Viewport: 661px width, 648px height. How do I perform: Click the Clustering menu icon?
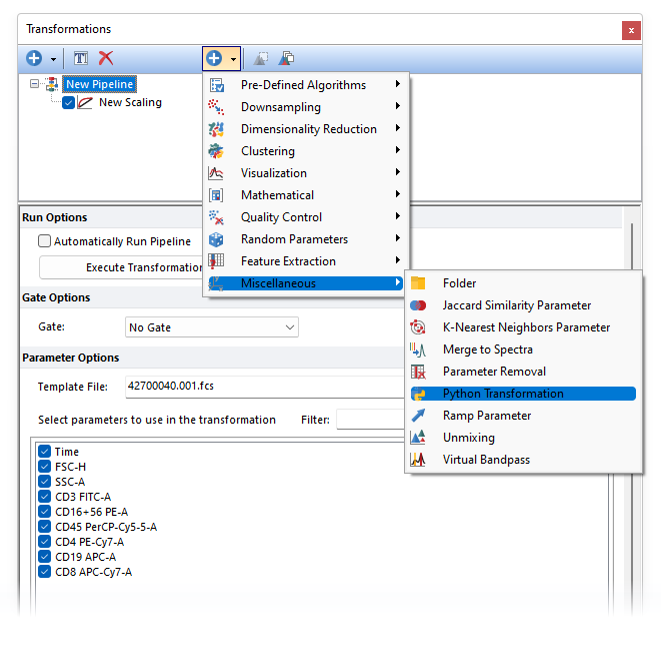[216, 151]
